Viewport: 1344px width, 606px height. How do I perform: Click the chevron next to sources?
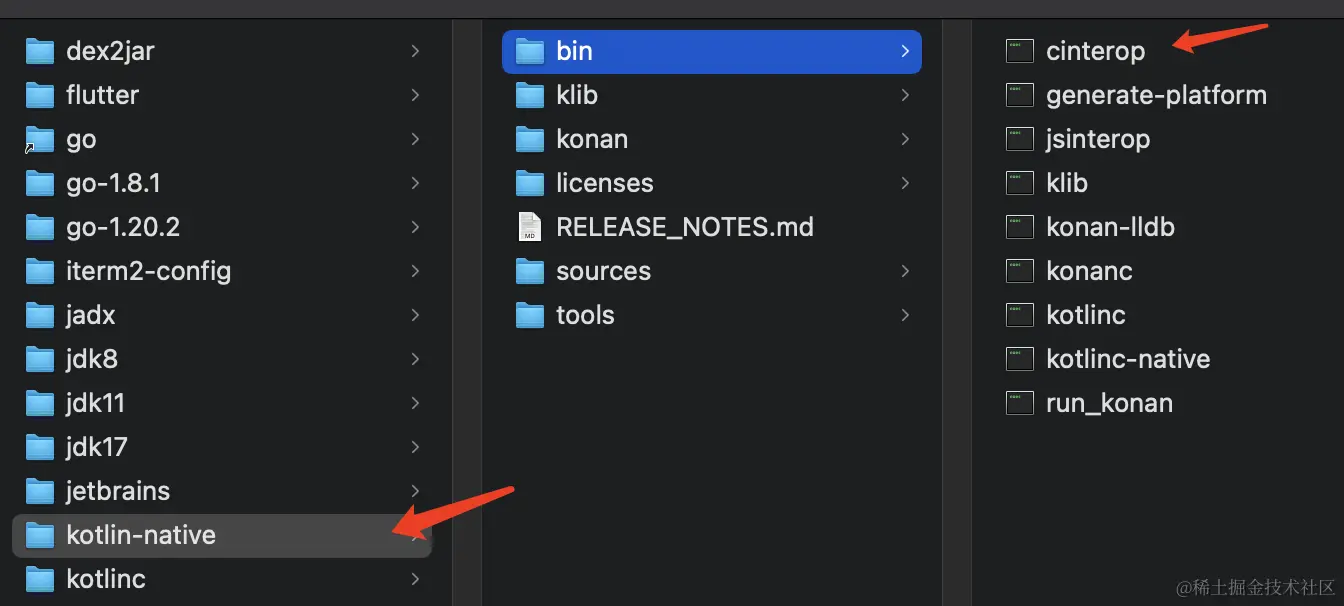[905, 271]
